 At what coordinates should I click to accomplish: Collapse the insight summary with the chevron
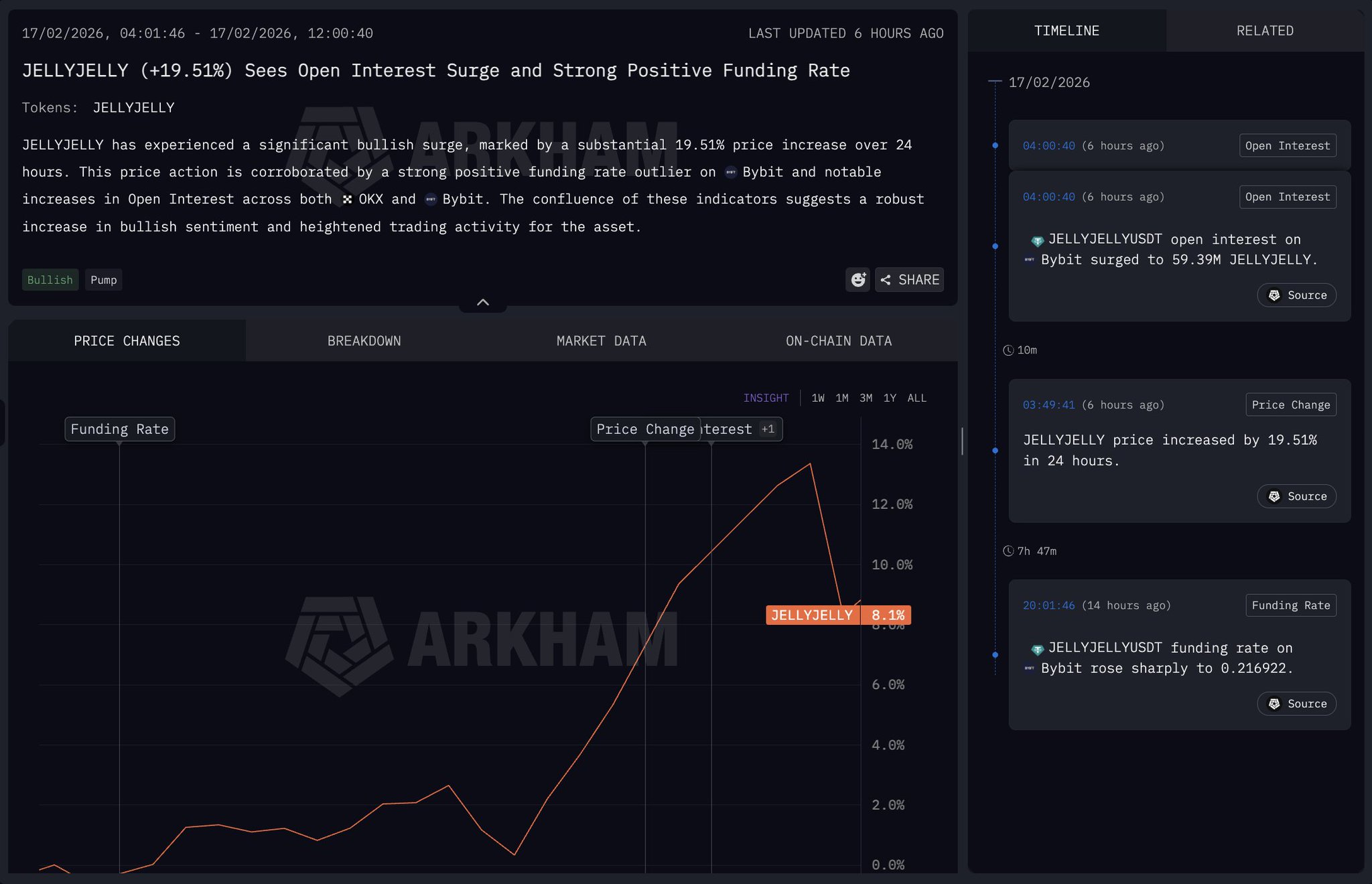tap(482, 303)
